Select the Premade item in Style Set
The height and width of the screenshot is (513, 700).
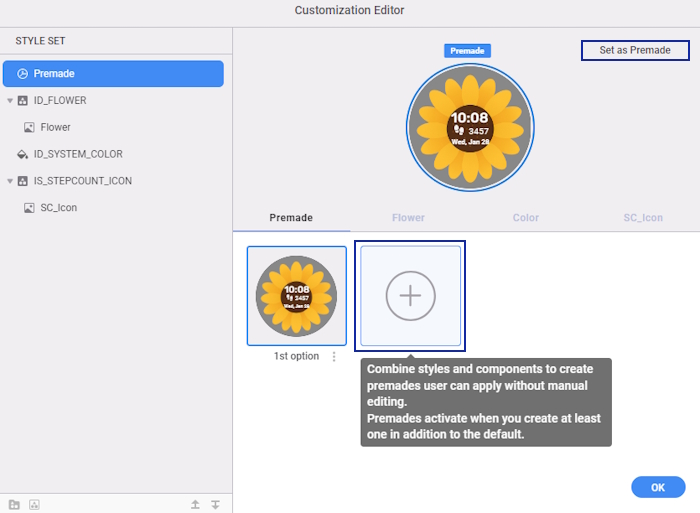113,74
